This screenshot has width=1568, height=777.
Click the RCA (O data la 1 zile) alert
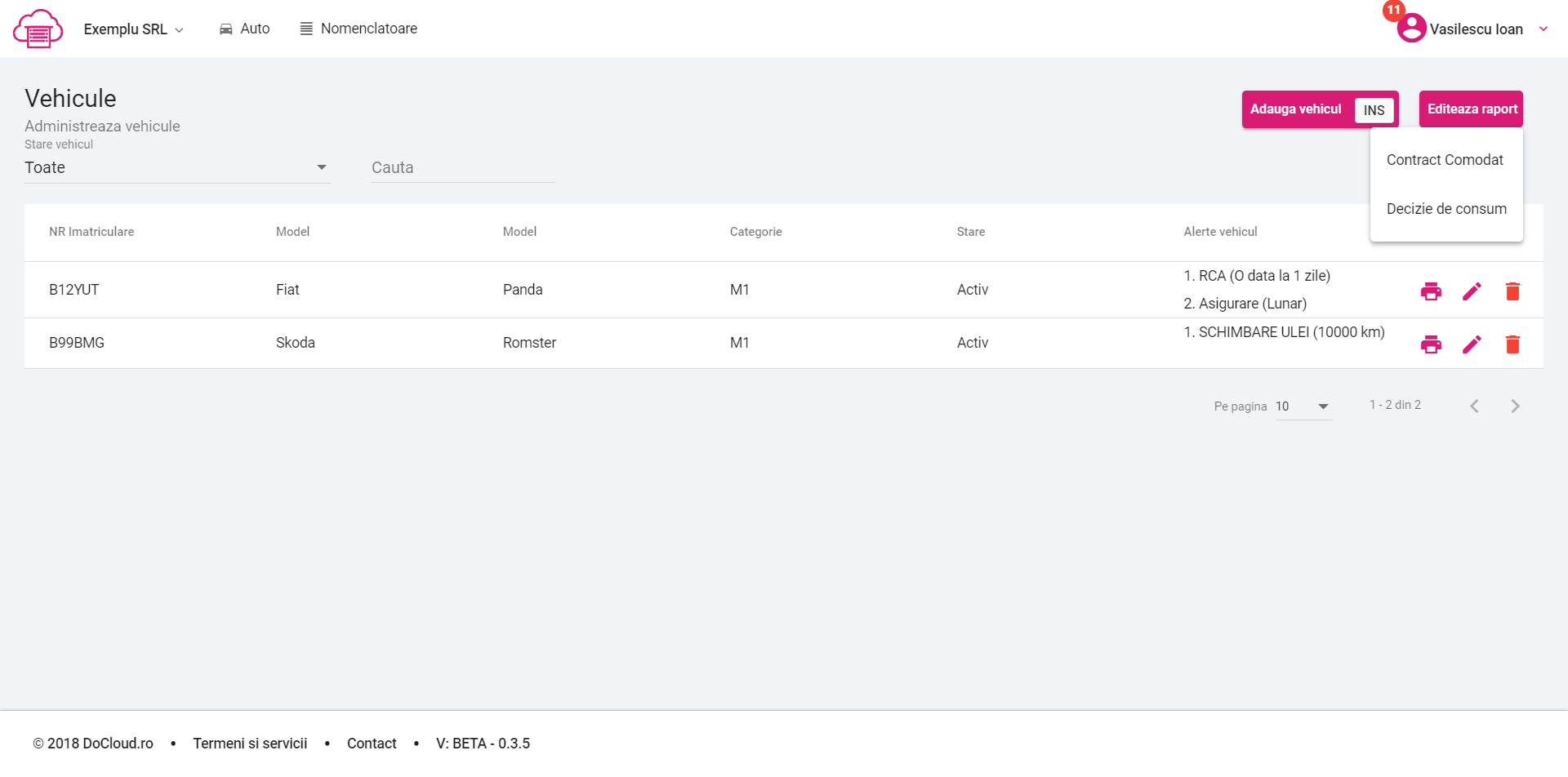[x=1257, y=276]
